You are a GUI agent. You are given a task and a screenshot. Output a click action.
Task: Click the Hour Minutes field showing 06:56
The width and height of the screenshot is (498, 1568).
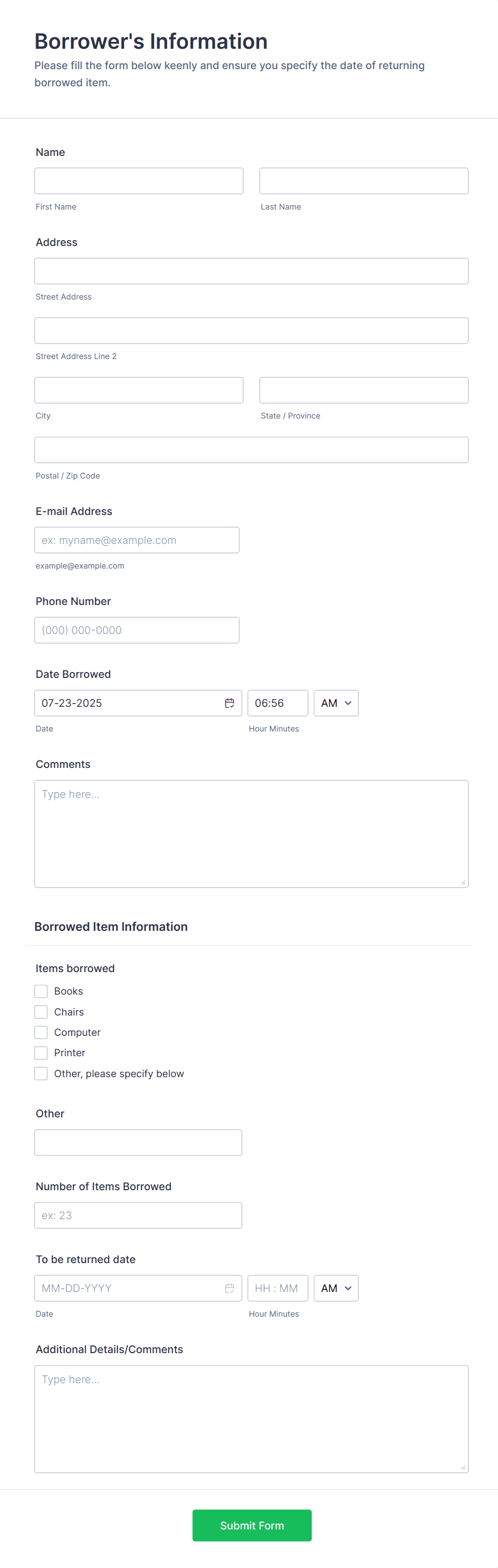point(277,703)
